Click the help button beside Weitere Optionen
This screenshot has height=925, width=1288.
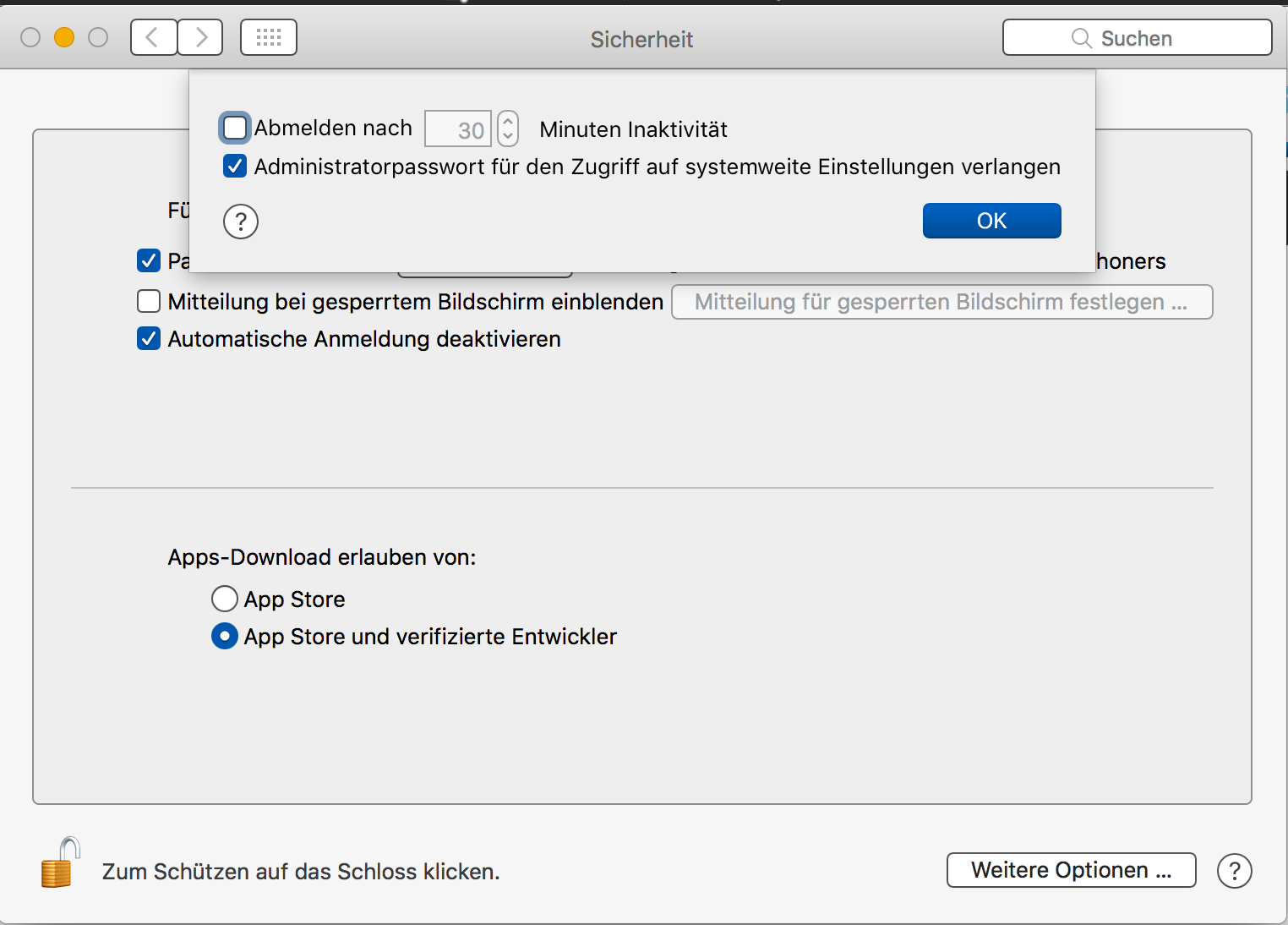(1234, 871)
